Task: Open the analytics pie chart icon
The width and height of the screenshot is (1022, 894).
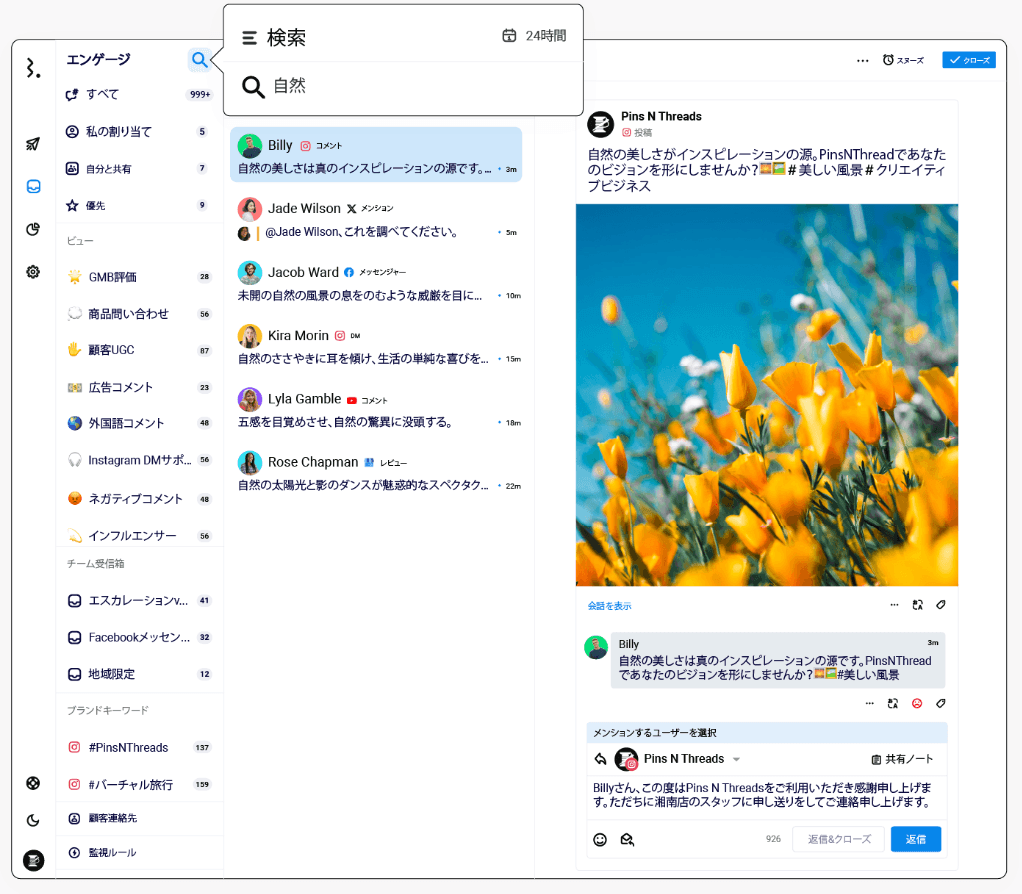Action: pyautogui.click(x=33, y=230)
